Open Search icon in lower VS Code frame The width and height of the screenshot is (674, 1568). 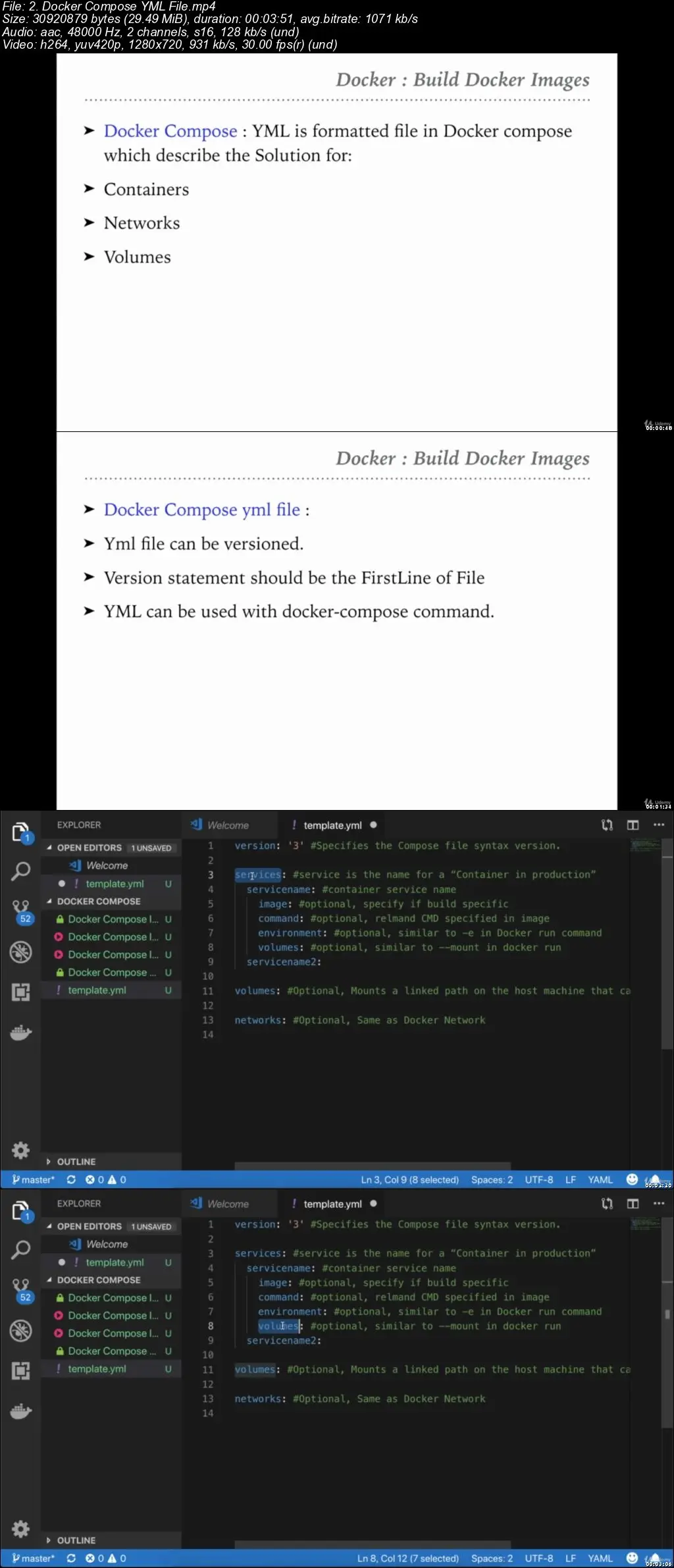click(x=21, y=1250)
